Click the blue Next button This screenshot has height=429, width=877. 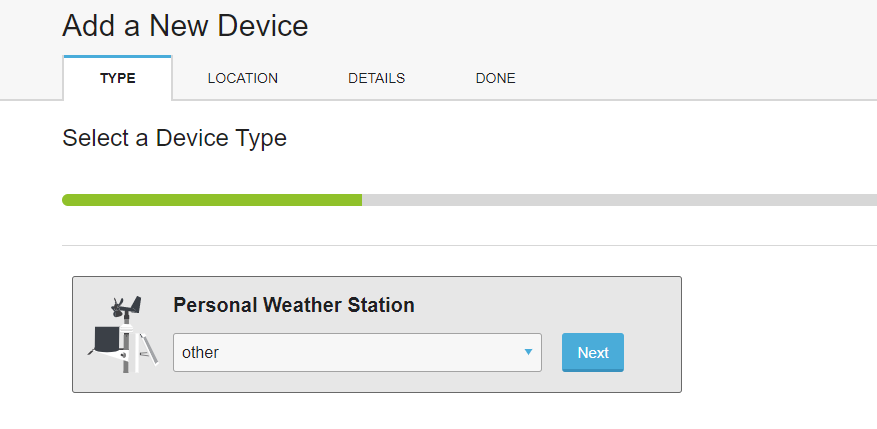point(593,352)
